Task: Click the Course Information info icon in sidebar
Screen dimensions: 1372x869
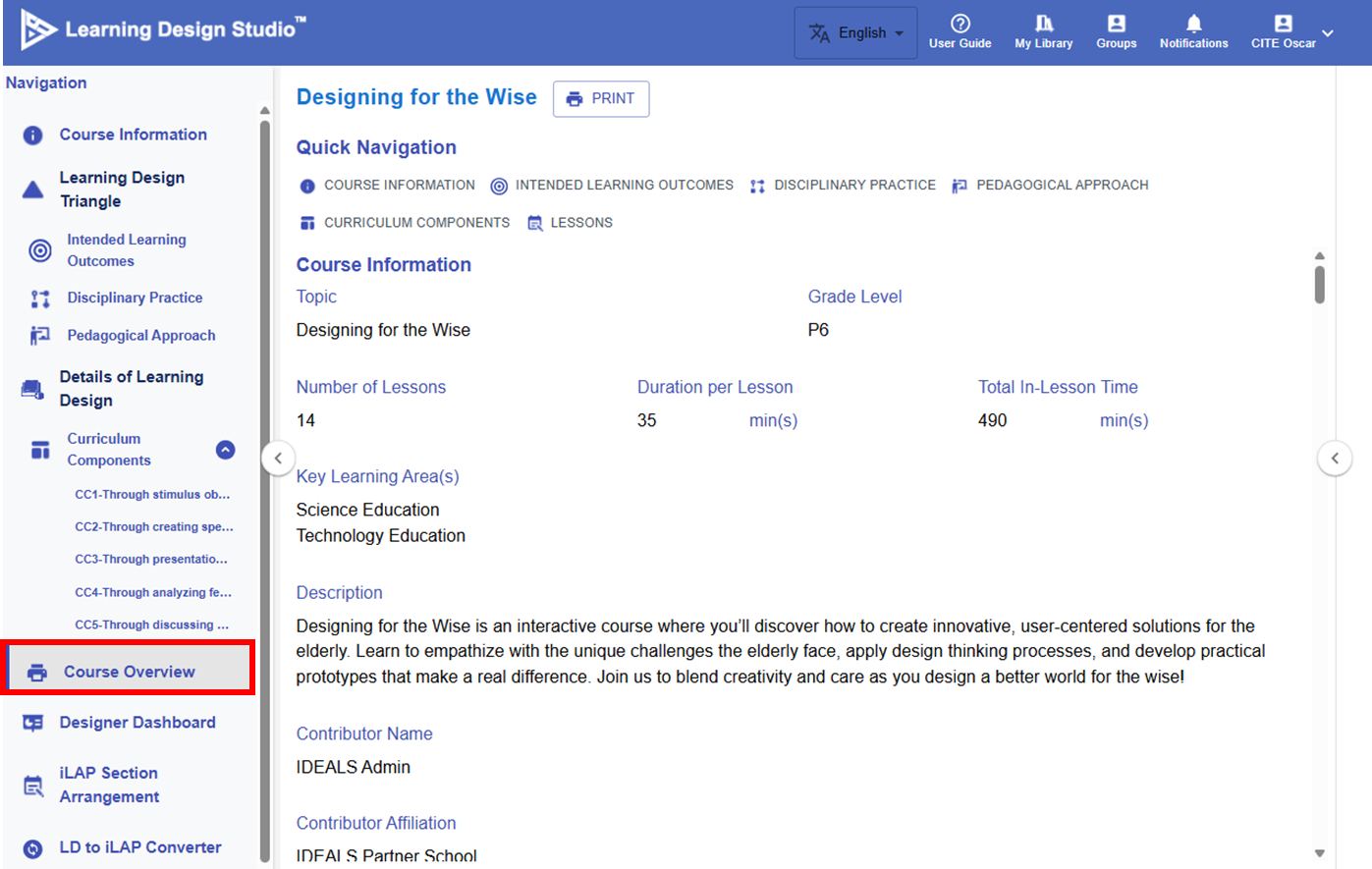Action: (33, 136)
